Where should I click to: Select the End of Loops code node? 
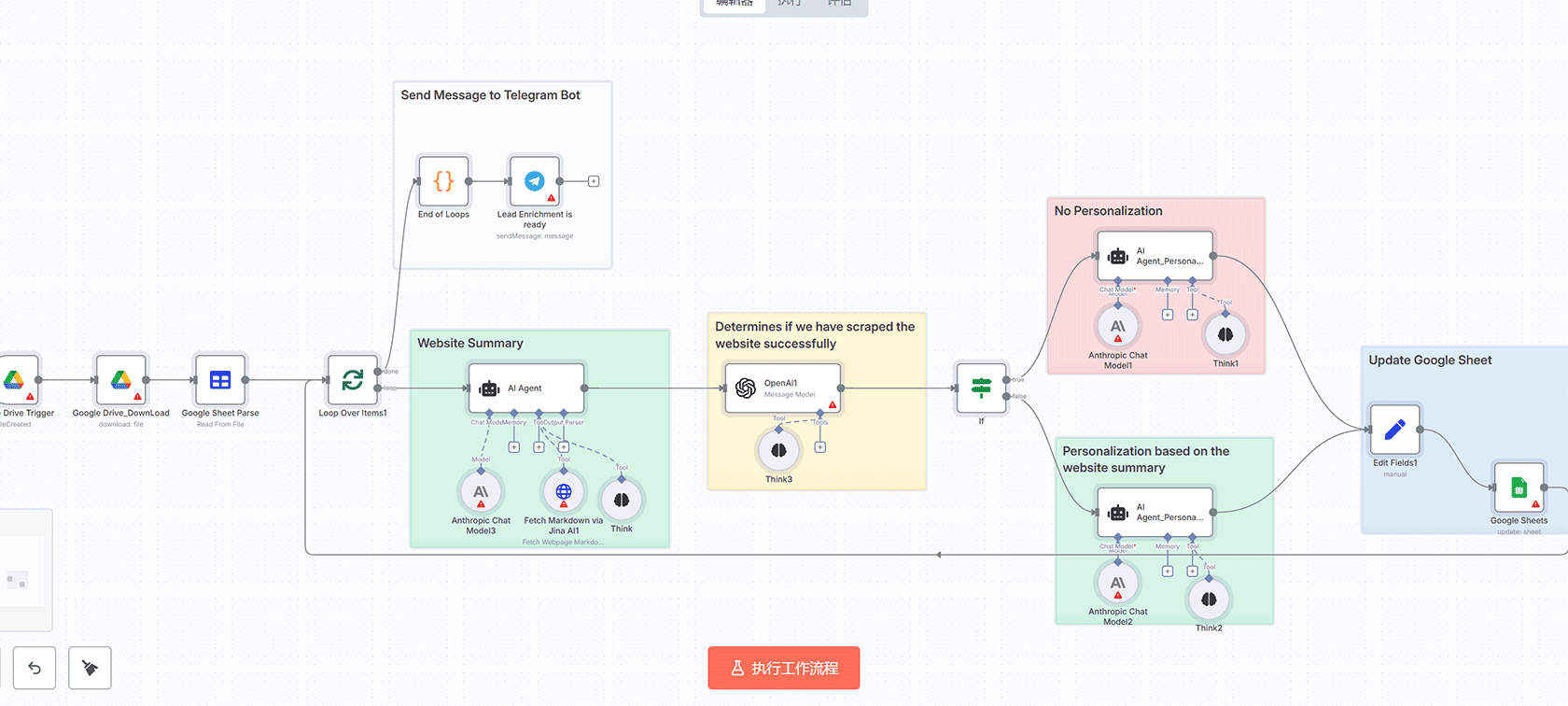(x=443, y=181)
